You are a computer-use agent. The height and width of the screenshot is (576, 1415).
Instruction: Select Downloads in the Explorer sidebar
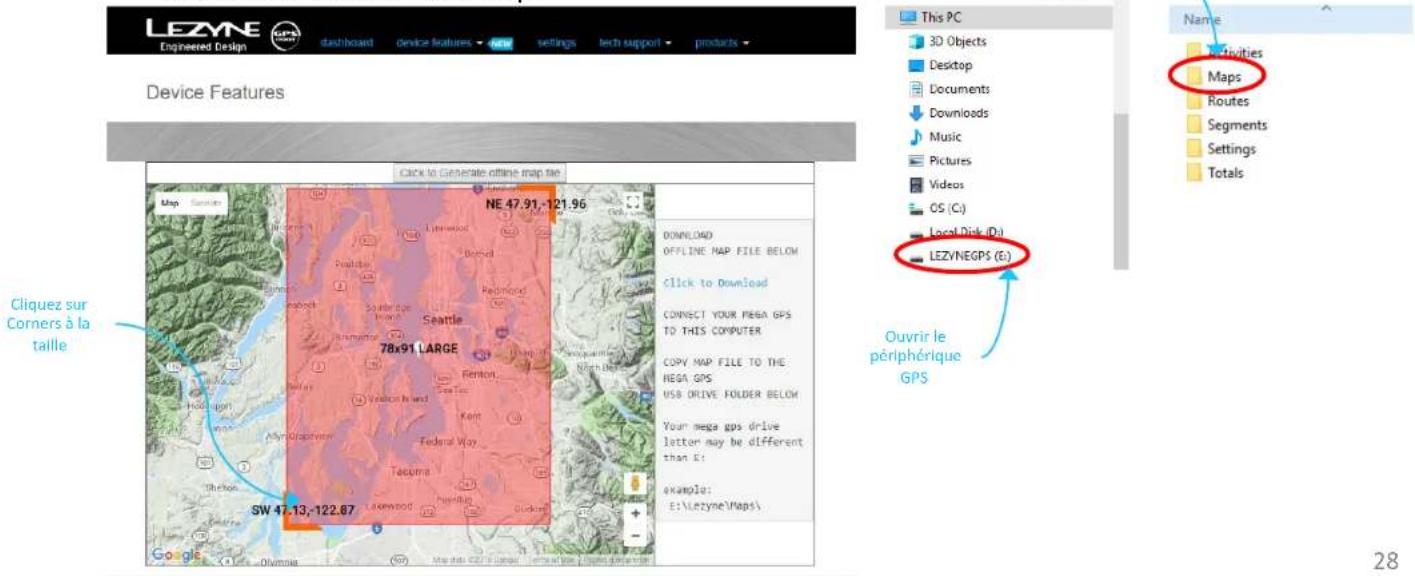pyautogui.click(x=958, y=113)
